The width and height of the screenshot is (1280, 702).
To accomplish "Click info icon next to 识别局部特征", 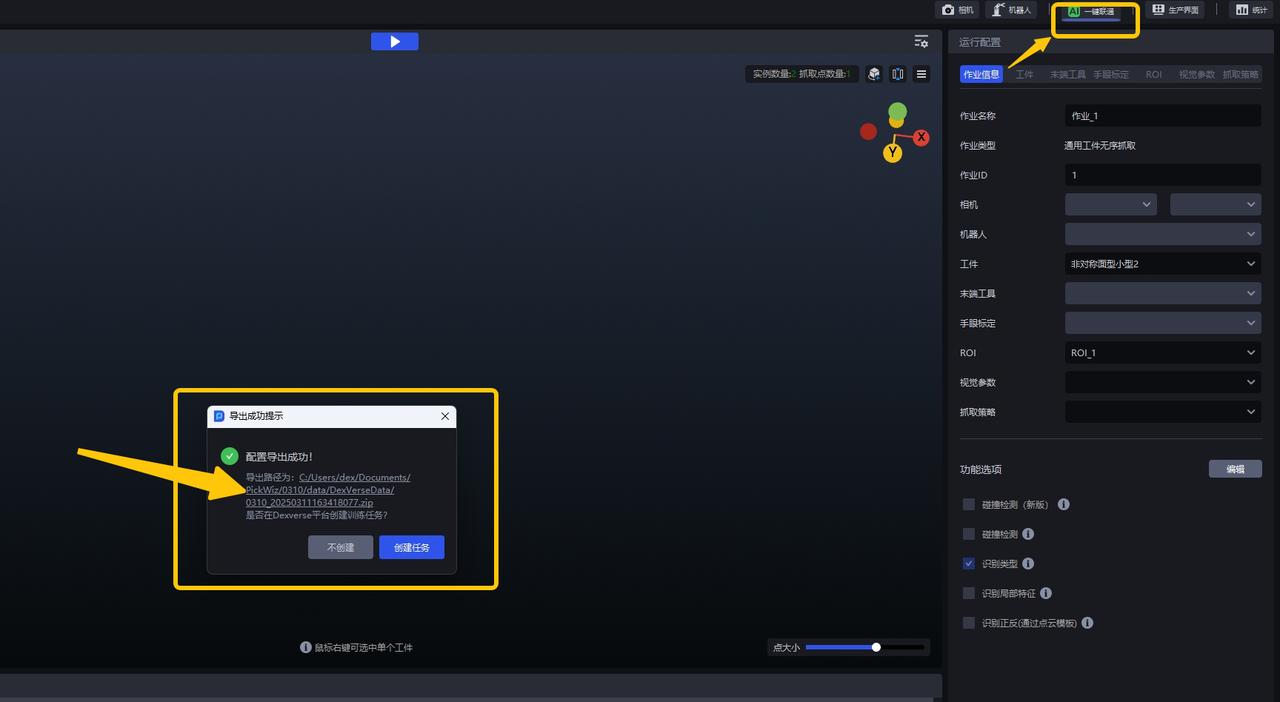I will [1046, 593].
